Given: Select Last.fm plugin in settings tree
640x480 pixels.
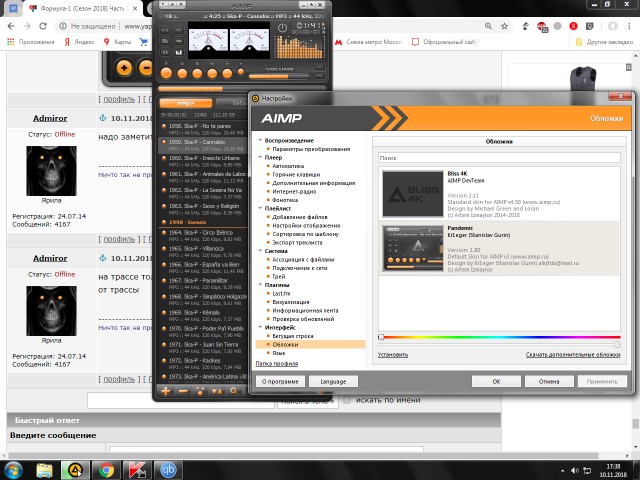Looking at the screenshot, I should 281,293.
